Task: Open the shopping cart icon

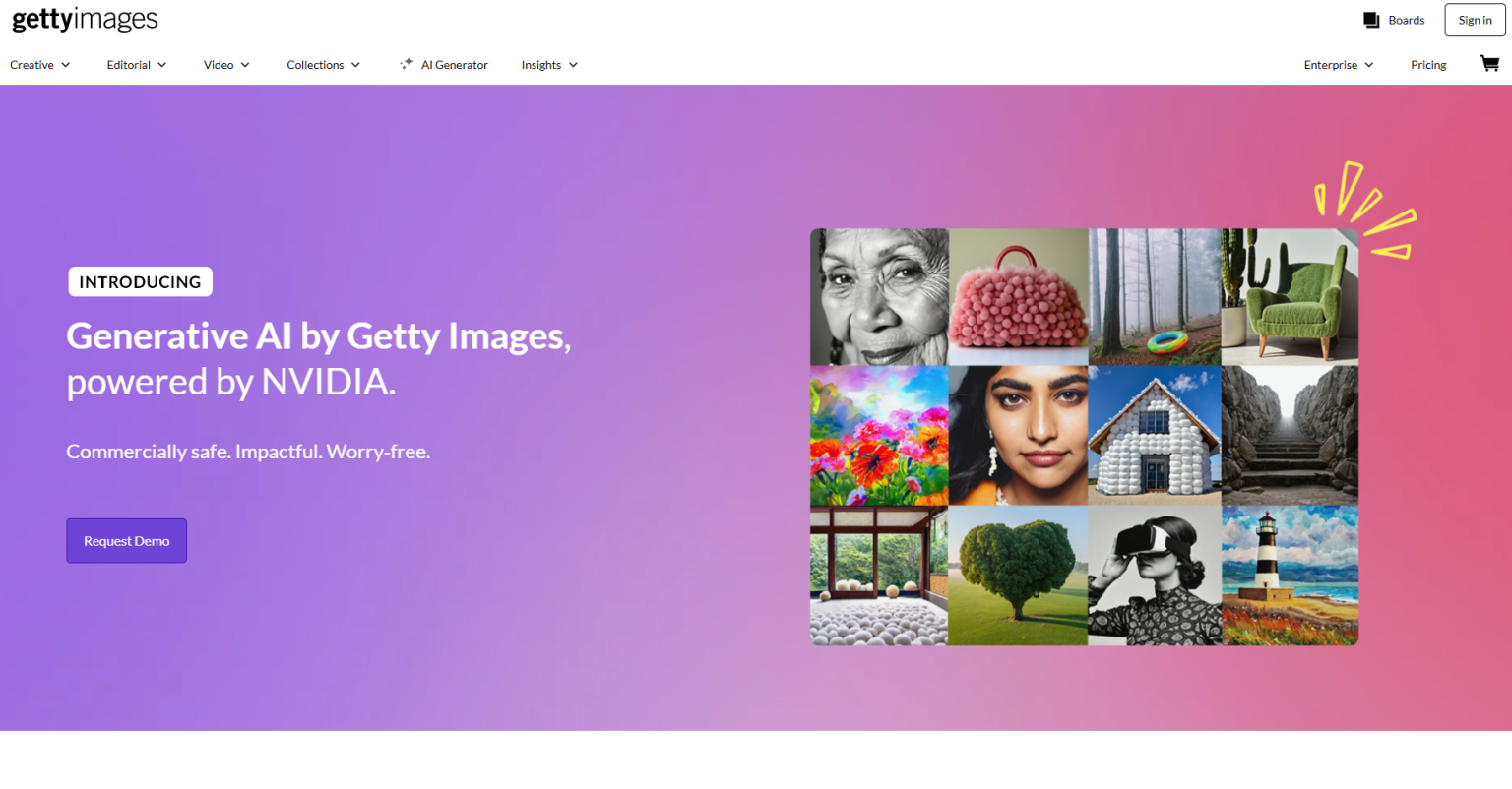Action: coord(1488,64)
